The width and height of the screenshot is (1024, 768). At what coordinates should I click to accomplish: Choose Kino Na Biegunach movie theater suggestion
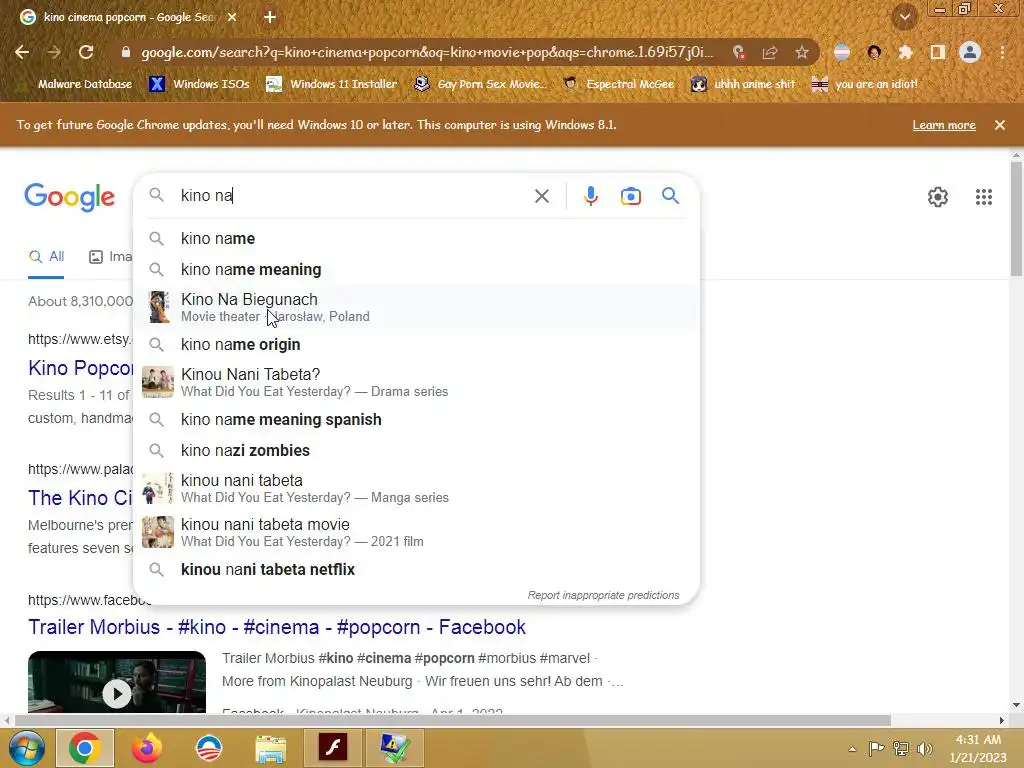tap(416, 307)
